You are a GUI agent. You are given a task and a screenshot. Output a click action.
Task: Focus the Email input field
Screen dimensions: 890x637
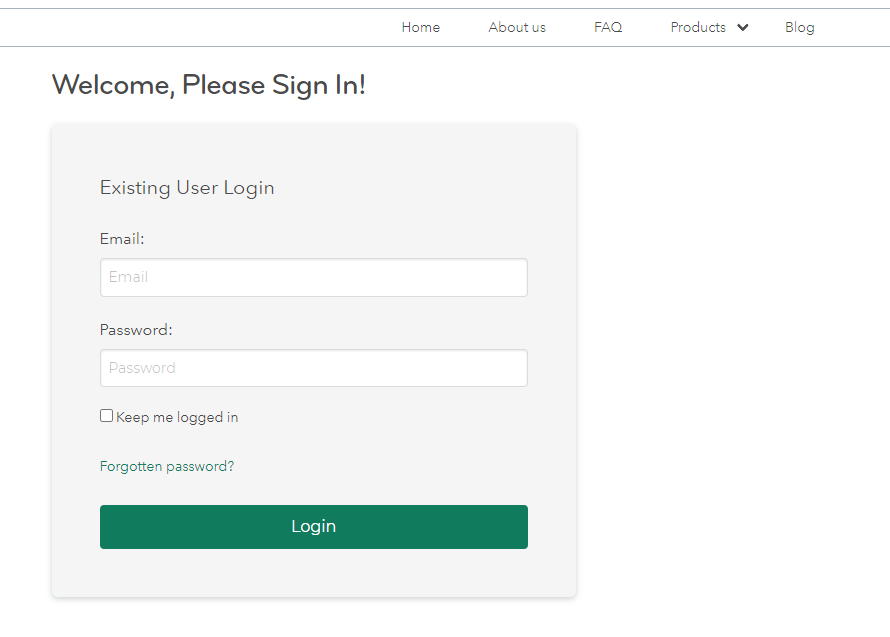coord(314,277)
